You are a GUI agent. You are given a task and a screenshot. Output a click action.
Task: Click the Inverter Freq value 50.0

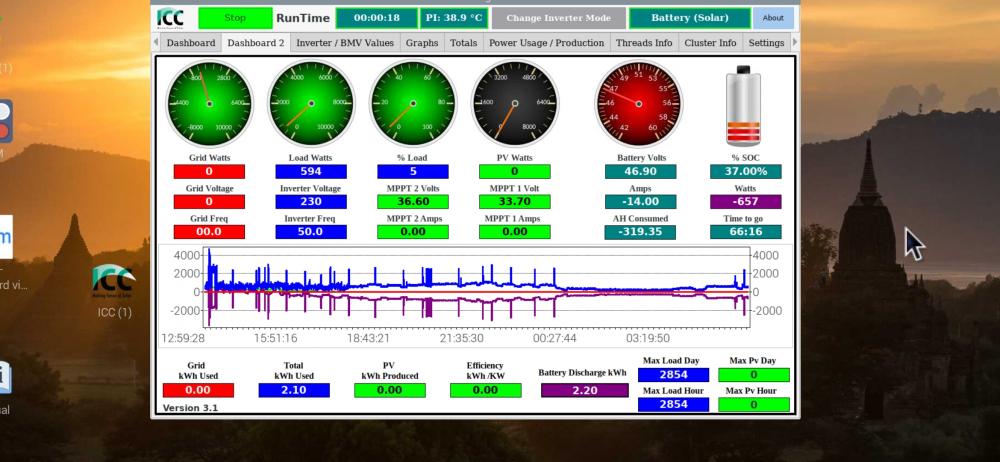click(311, 232)
